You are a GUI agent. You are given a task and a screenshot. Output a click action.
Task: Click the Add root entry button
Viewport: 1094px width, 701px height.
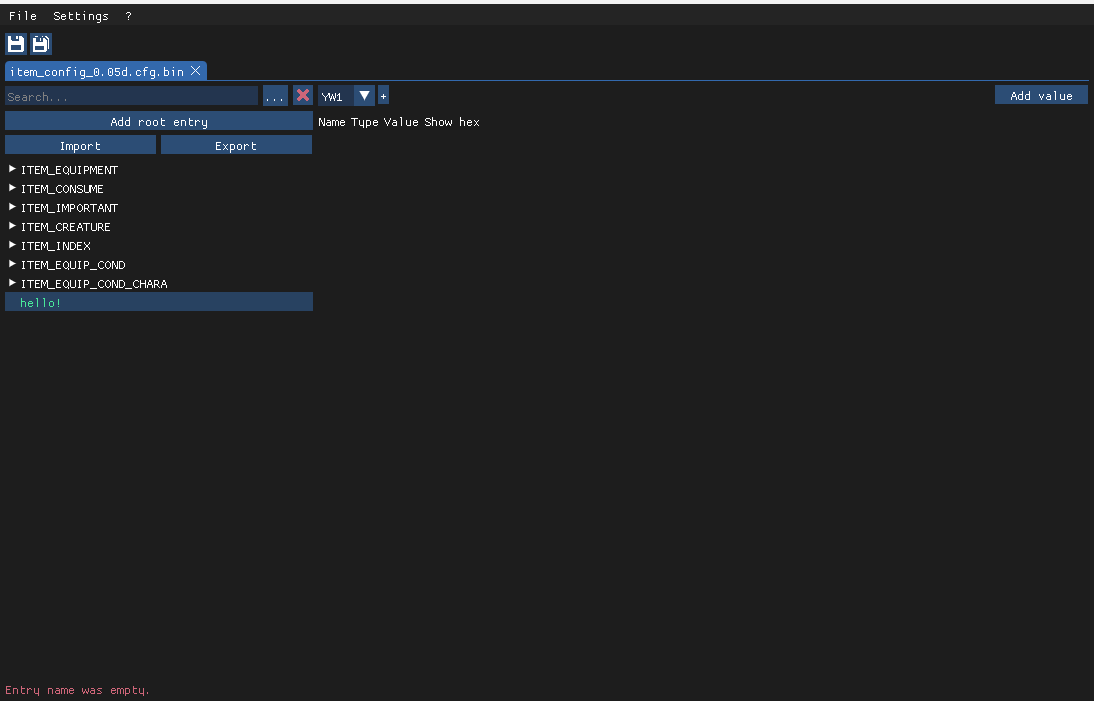point(158,121)
